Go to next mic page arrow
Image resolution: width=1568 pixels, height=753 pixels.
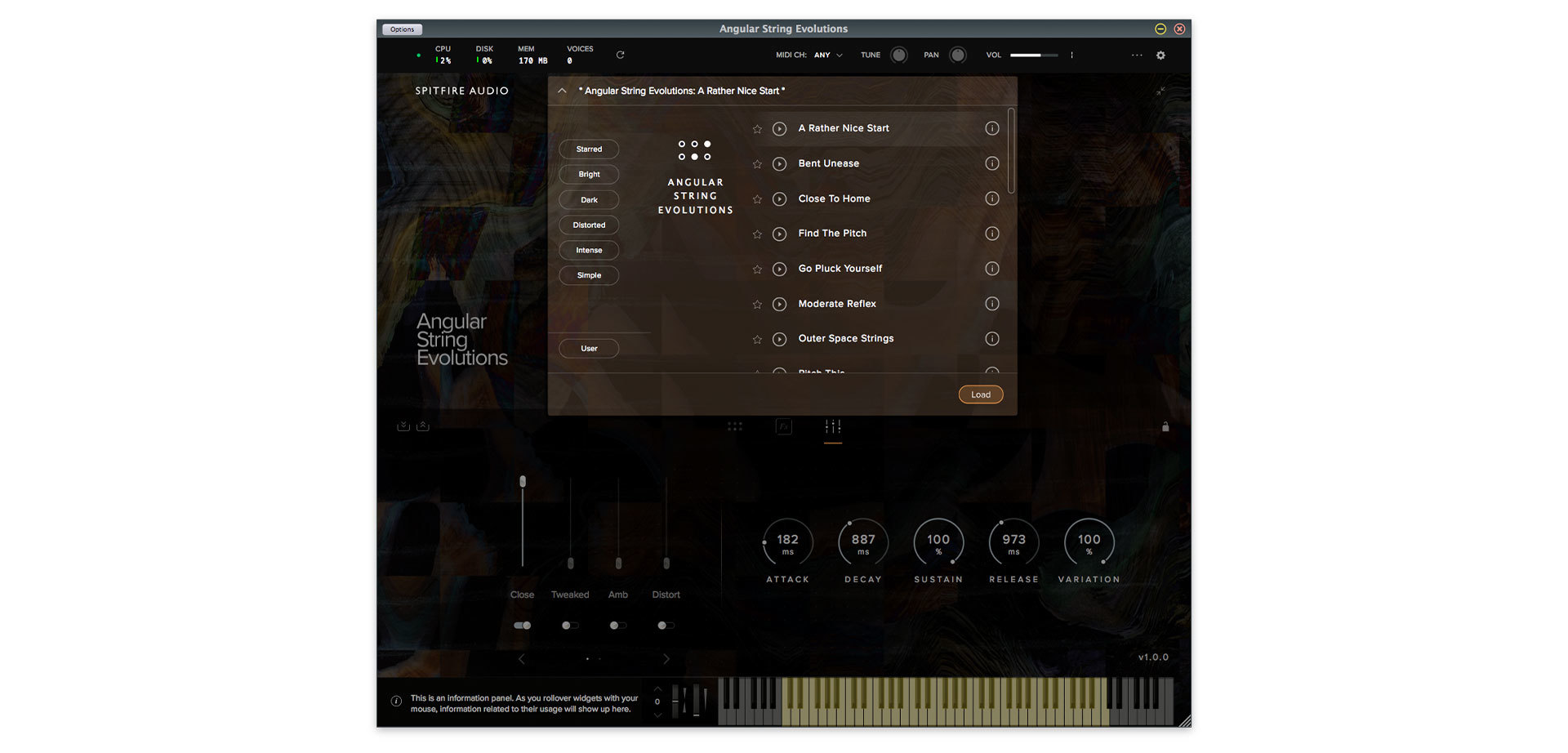click(x=666, y=659)
